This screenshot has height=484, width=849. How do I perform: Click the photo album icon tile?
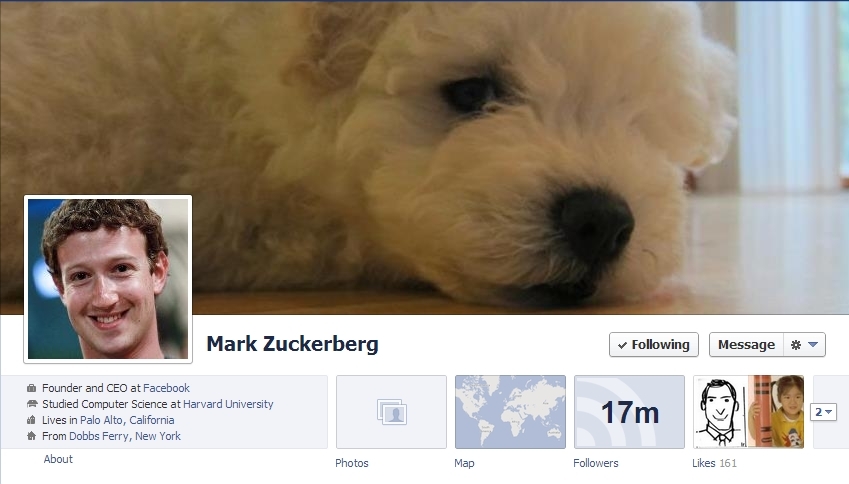pos(391,412)
